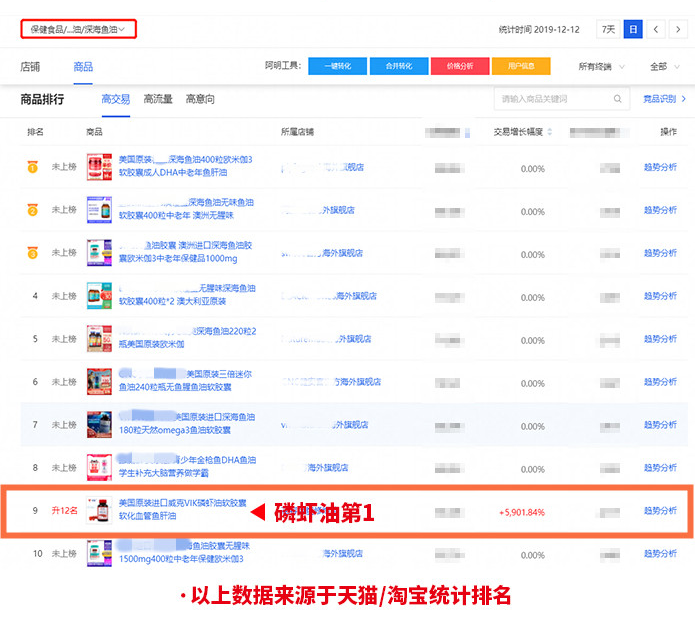Switch to the 店铺 tab
The width and height of the screenshot is (696, 621).
(x=31, y=67)
